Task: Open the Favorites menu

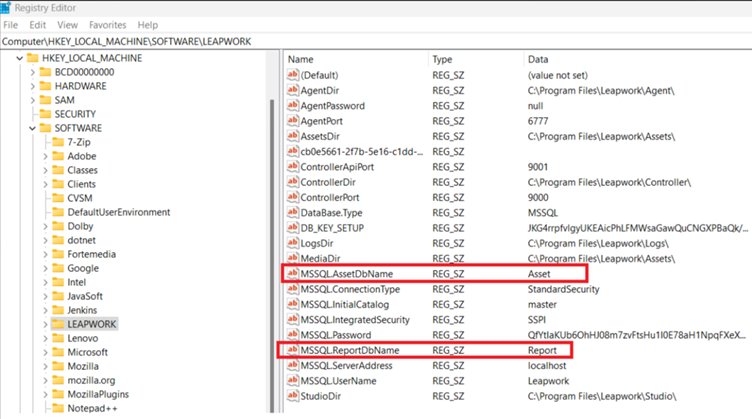Action: 107,25
